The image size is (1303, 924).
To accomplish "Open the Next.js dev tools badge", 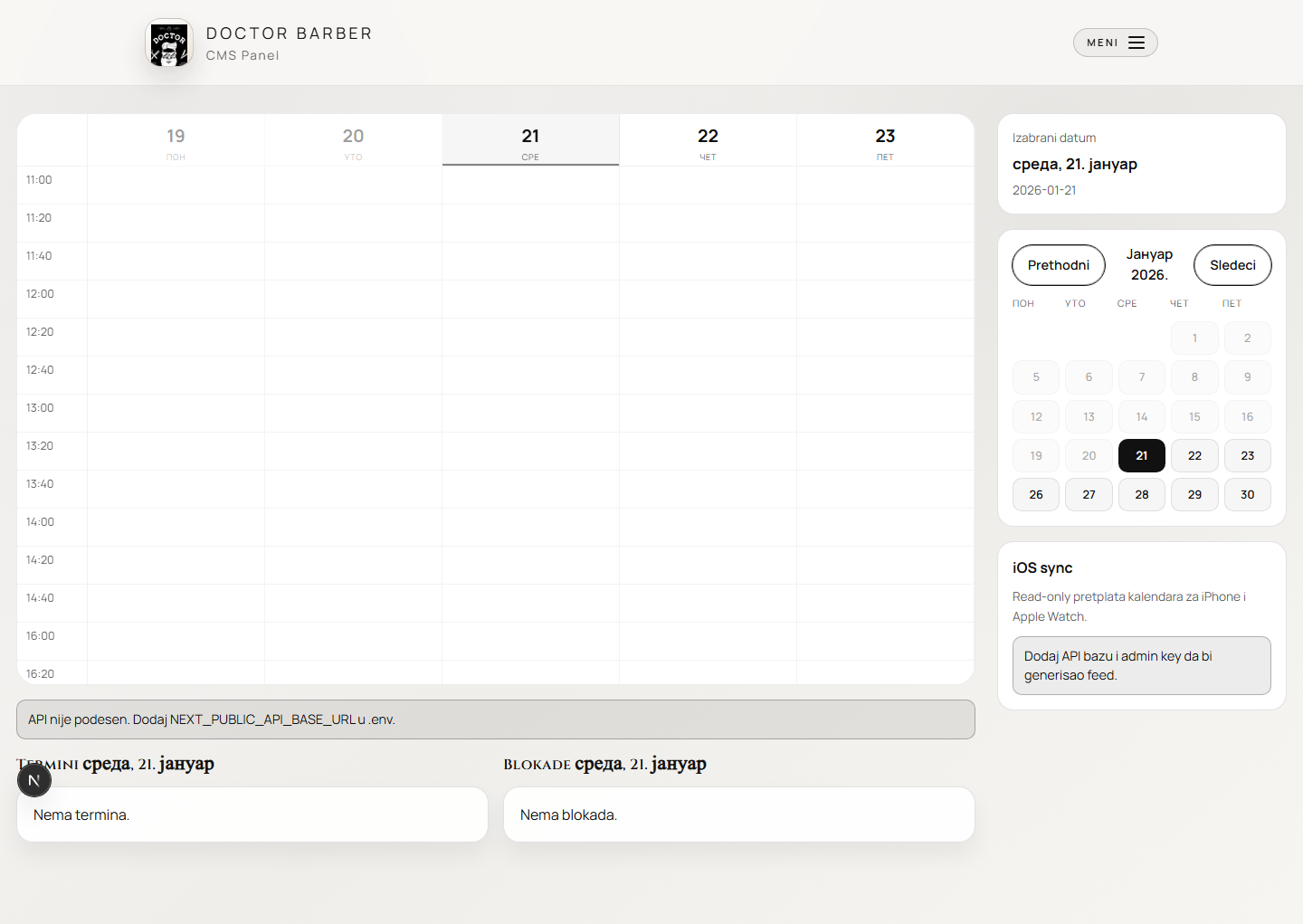I will point(34,779).
